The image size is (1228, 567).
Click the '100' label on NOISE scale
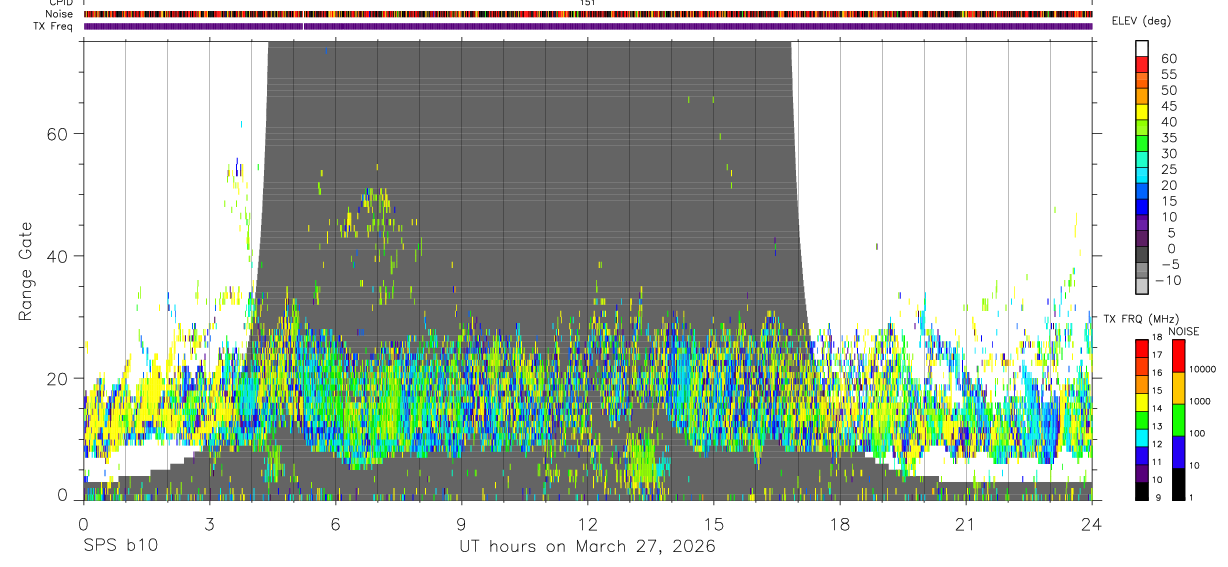tap(1198, 434)
